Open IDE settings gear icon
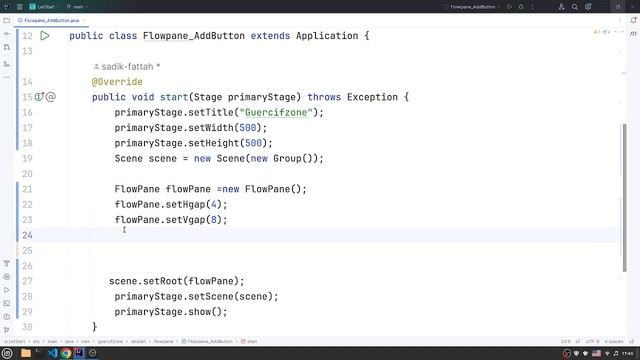Viewport: 640px width, 360px height. (588, 7)
